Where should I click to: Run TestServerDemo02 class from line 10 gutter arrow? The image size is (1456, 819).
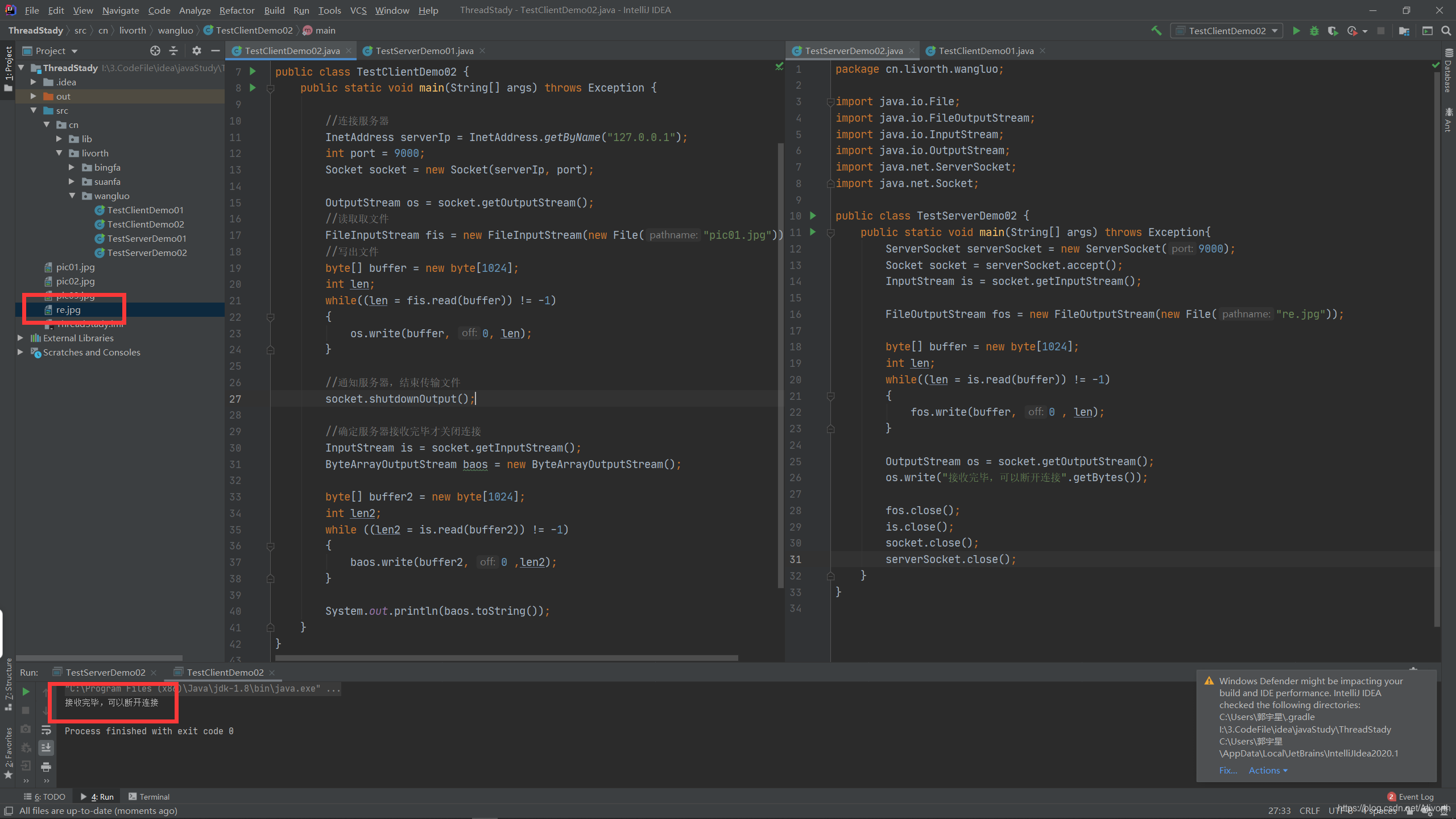813,216
